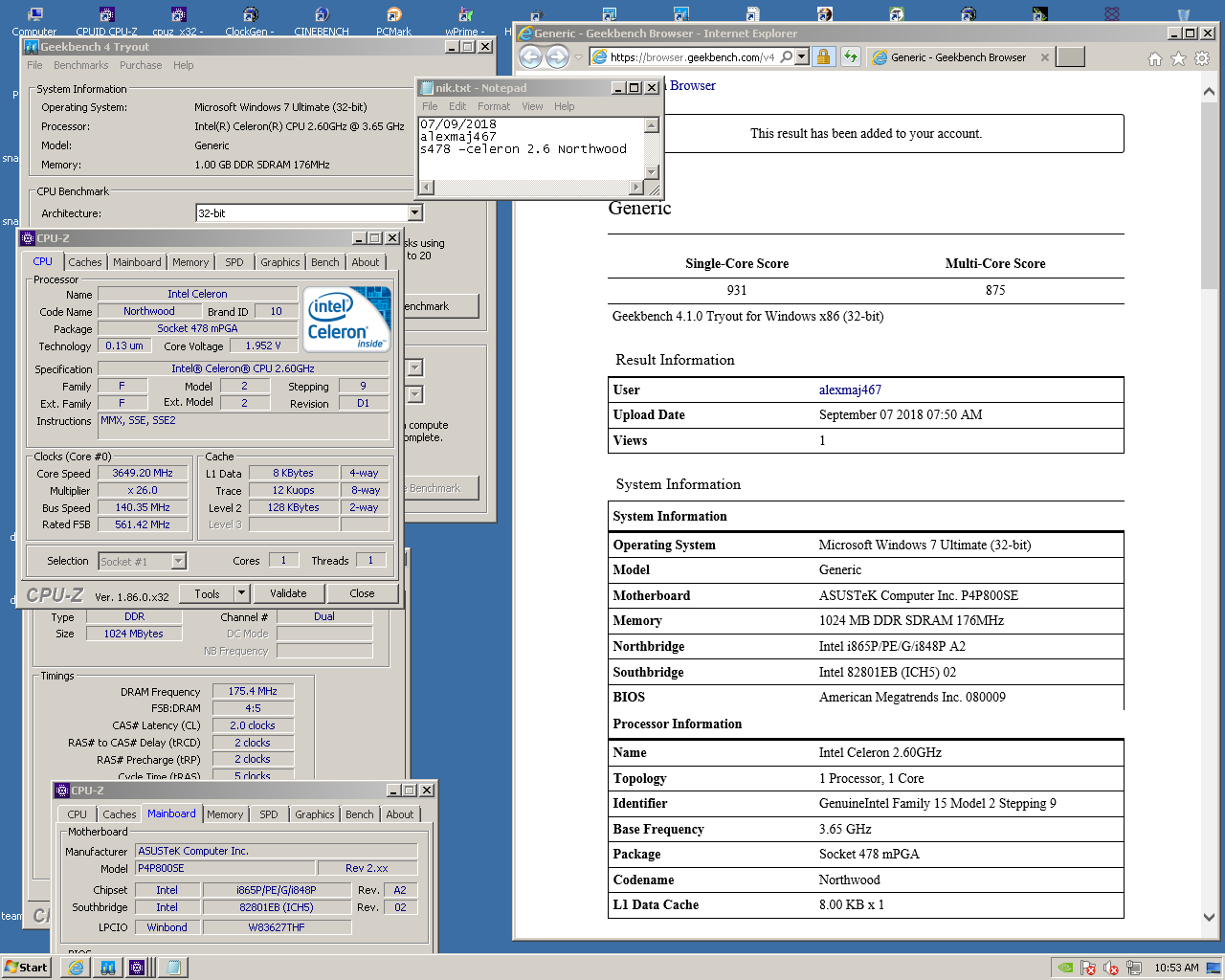Click the Notepad horizontal scrollbar right arrow
The height and width of the screenshot is (980, 1225).
tap(636, 188)
